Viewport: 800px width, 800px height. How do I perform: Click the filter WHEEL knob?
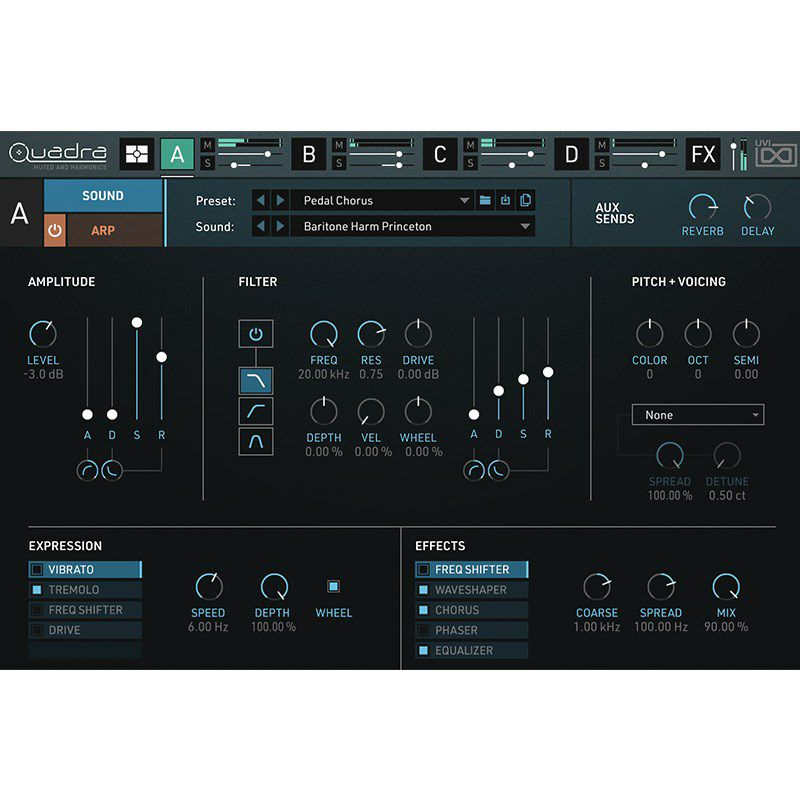(x=418, y=412)
